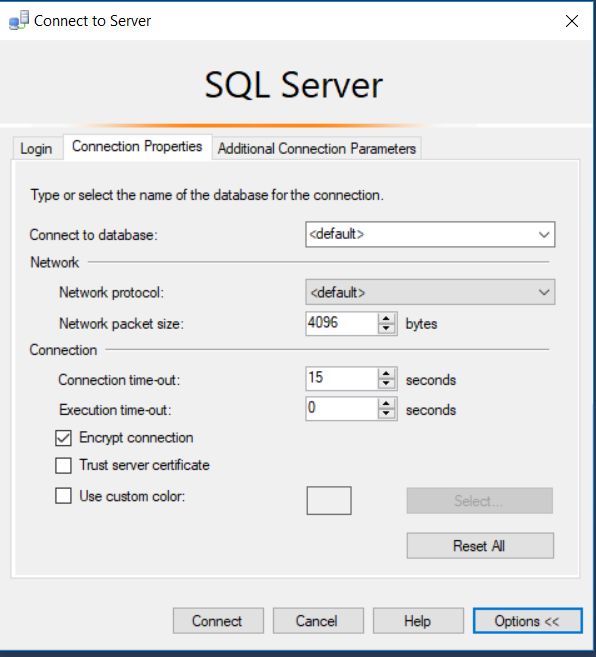Click the Network packet size value field
This screenshot has height=657, width=596.
point(342,323)
